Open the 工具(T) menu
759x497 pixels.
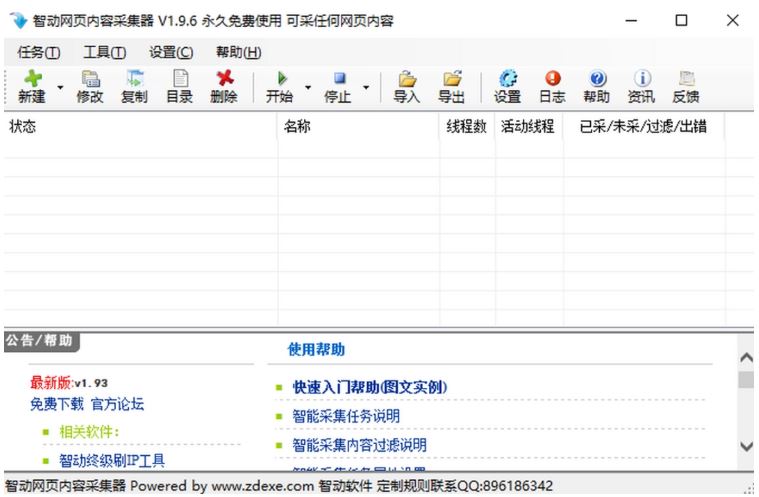(x=105, y=52)
